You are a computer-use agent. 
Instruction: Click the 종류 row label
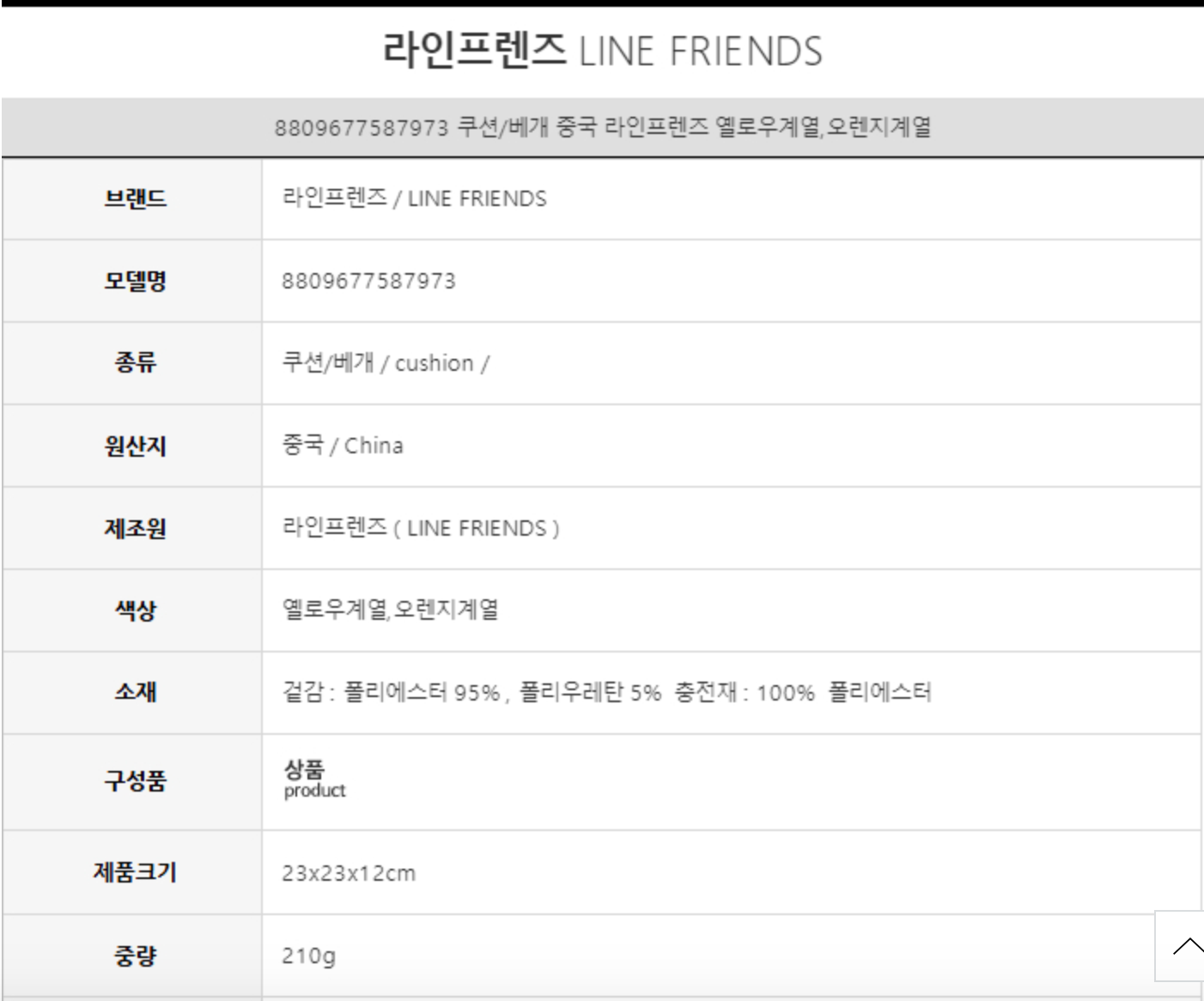[x=135, y=363]
